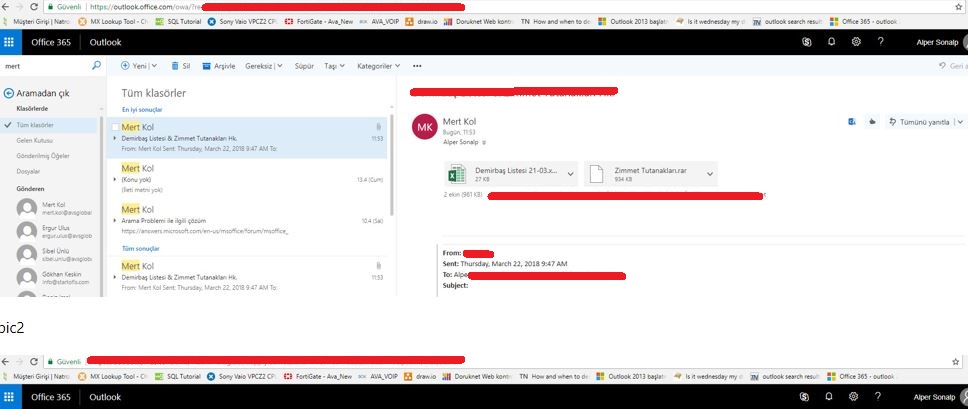This screenshot has height=409, width=968.
Task: Open the arrow next to Tümünü yanıtla
Action: pos(959,122)
